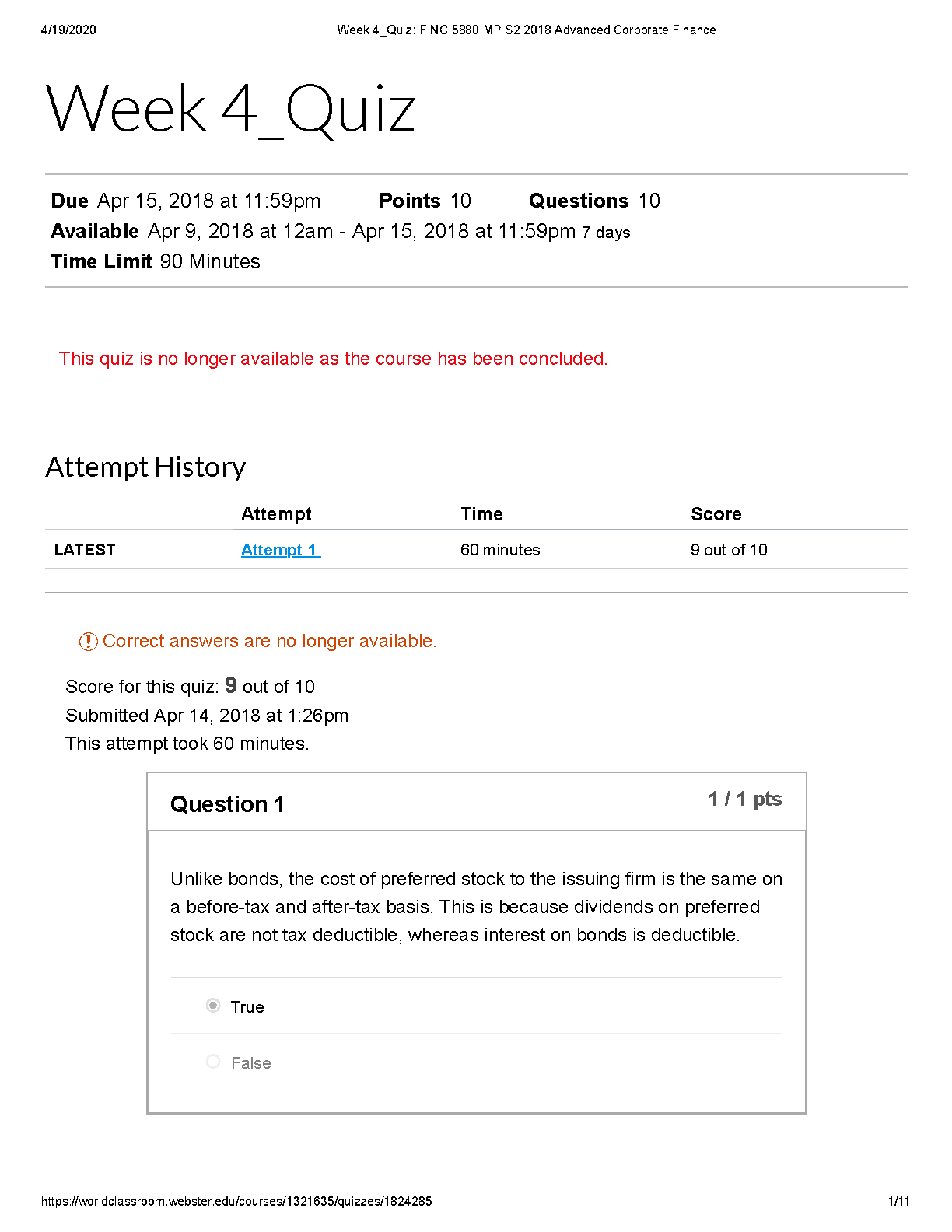Click the Submitted Apr 14, 2018 line
Image resolution: width=952 pixels, height=1232 pixels.
(x=207, y=716)
